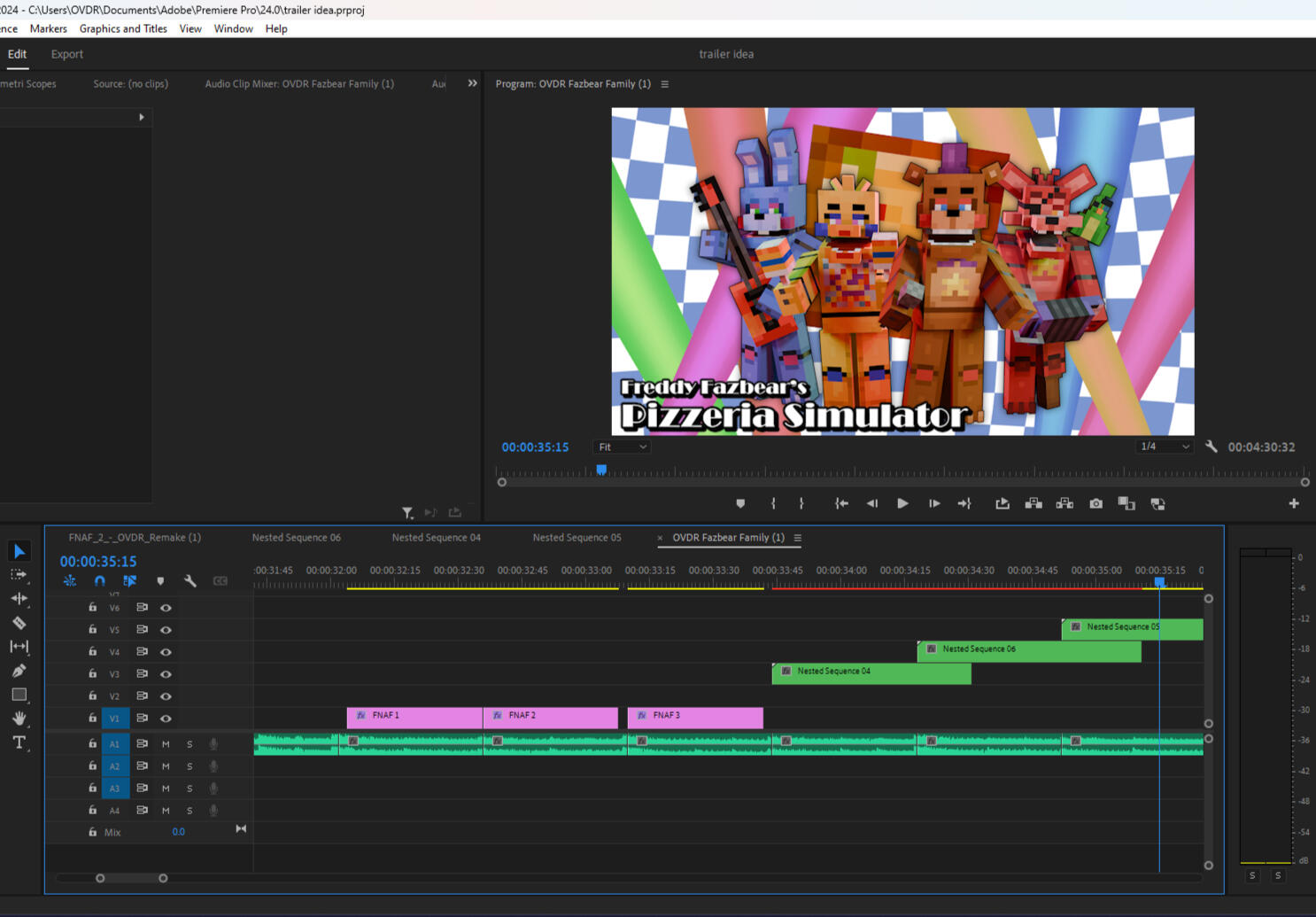Select the Pen tool
The height and width of the screenshot is (917, 1316).
point(19,671)
